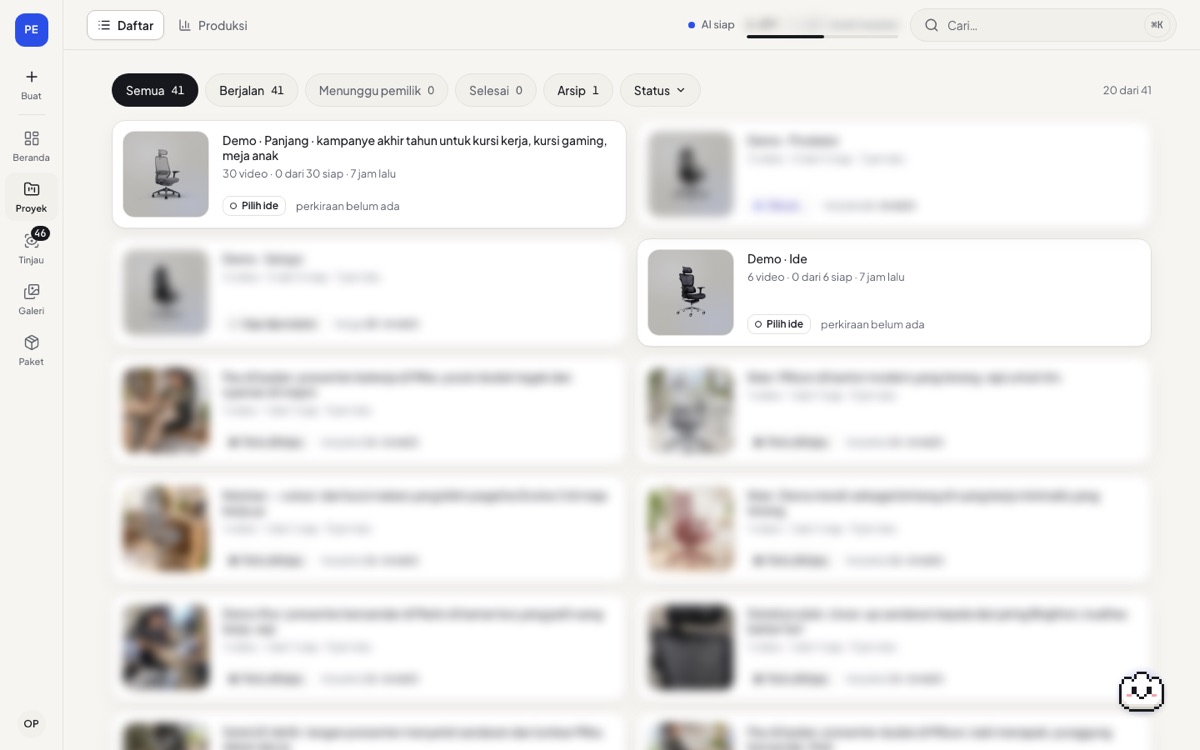Open the Paket sidebar item
Viewport: 1200px width, 750px height.
pos(31,350)
